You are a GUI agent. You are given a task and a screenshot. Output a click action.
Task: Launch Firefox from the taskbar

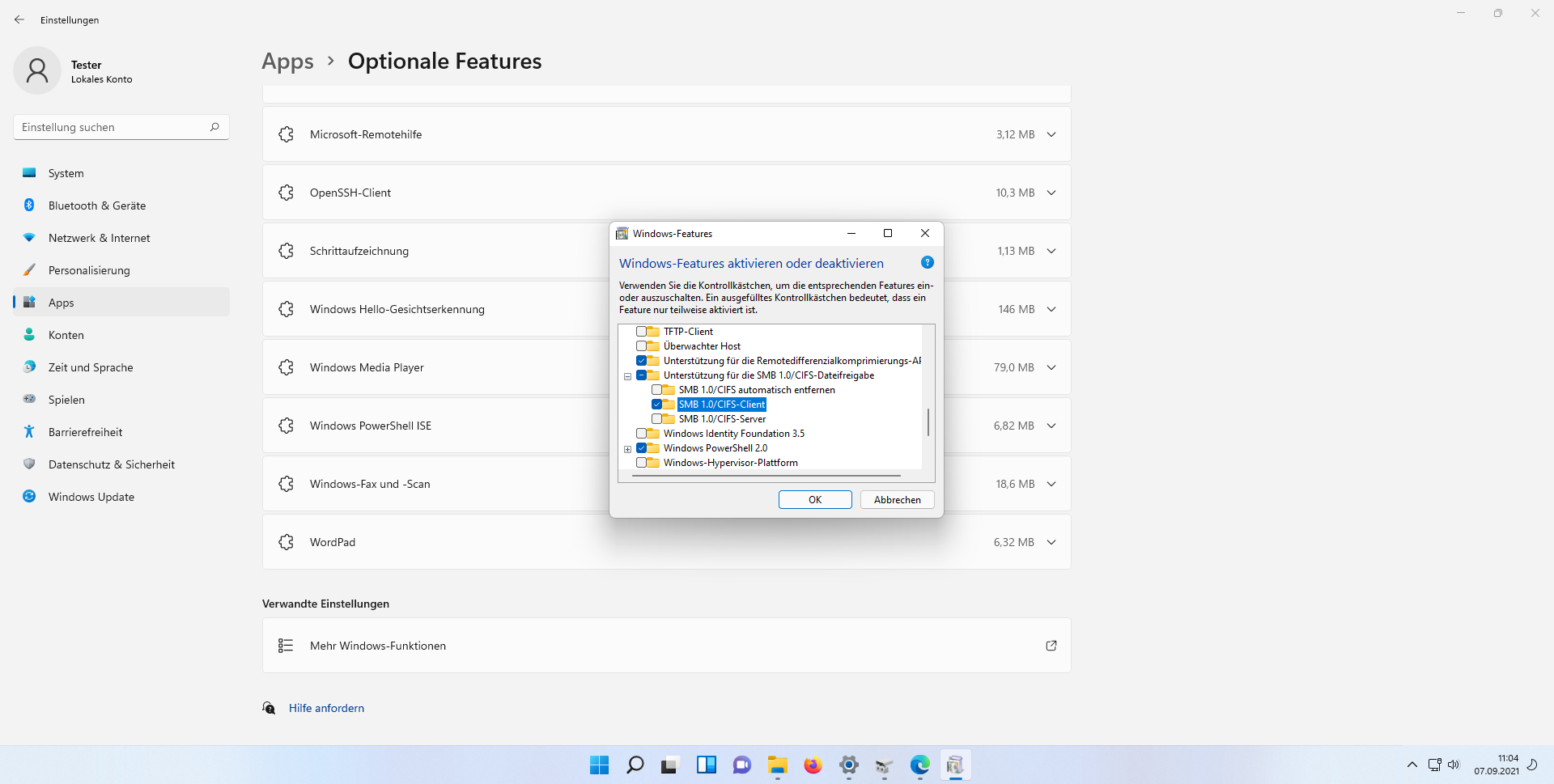click(x=813, y=765)
